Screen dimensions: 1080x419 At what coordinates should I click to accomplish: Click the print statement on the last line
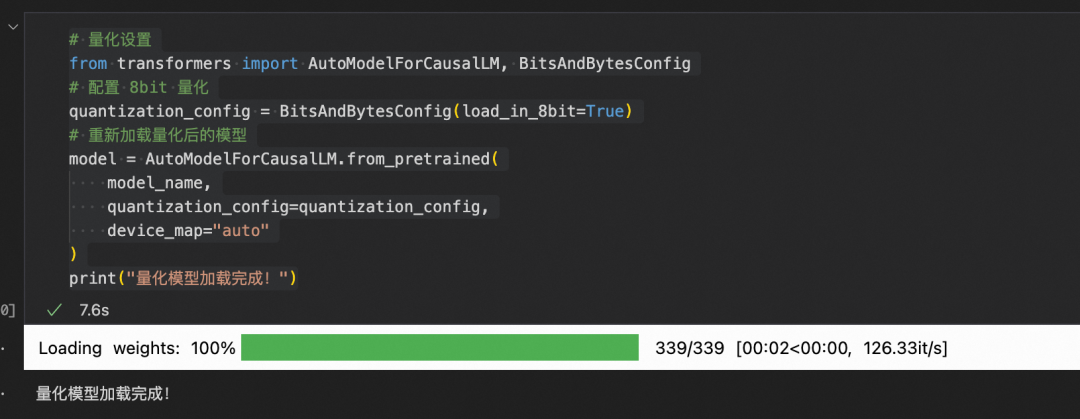click(183, 278)
